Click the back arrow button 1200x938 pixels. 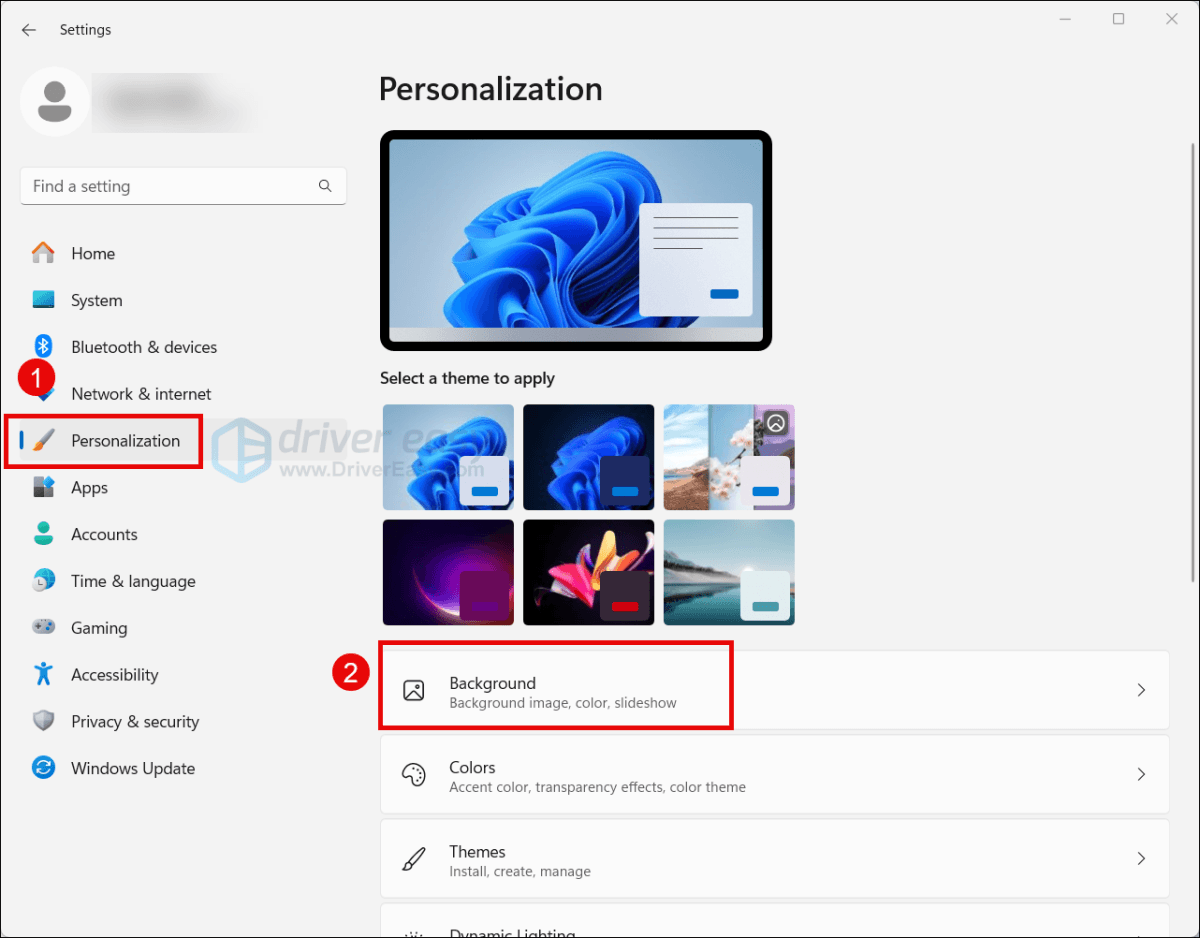coord(28,29)
